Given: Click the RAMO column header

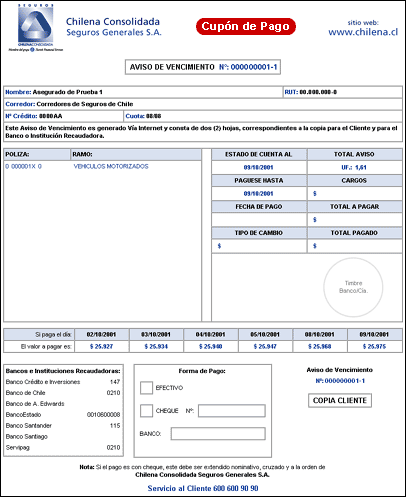Looking at the screenshot, I should (x=136, y=154).
